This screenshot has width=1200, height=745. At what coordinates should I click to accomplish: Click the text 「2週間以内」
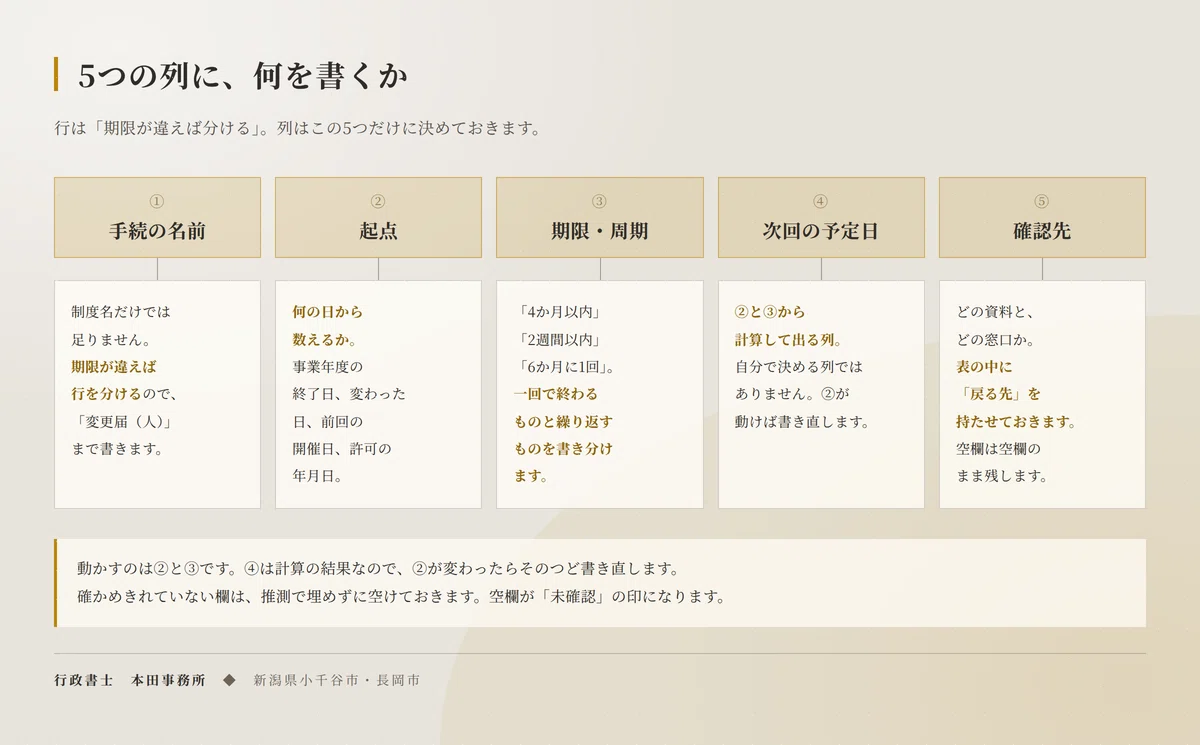[x=560, y=340]
